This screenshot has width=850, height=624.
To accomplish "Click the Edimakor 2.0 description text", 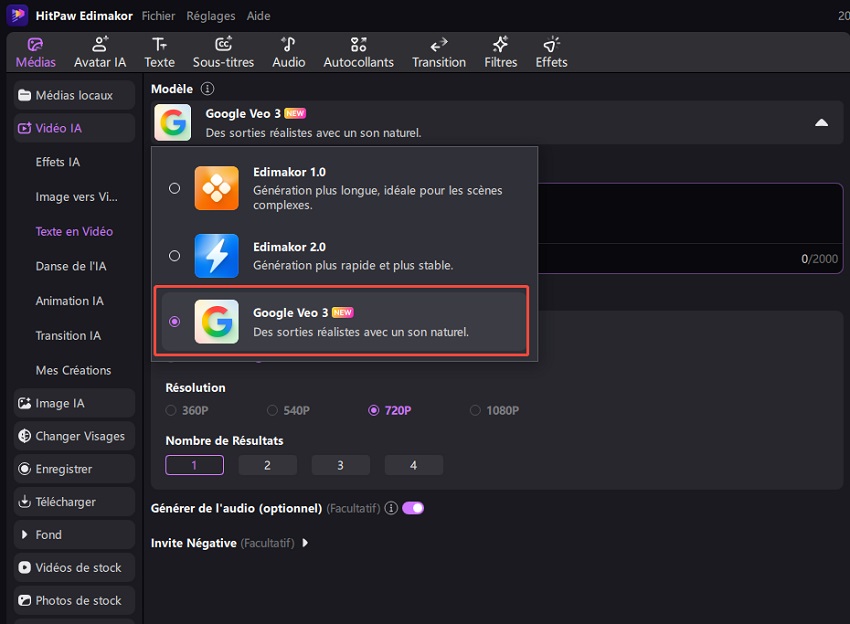I will coord(353,266).
